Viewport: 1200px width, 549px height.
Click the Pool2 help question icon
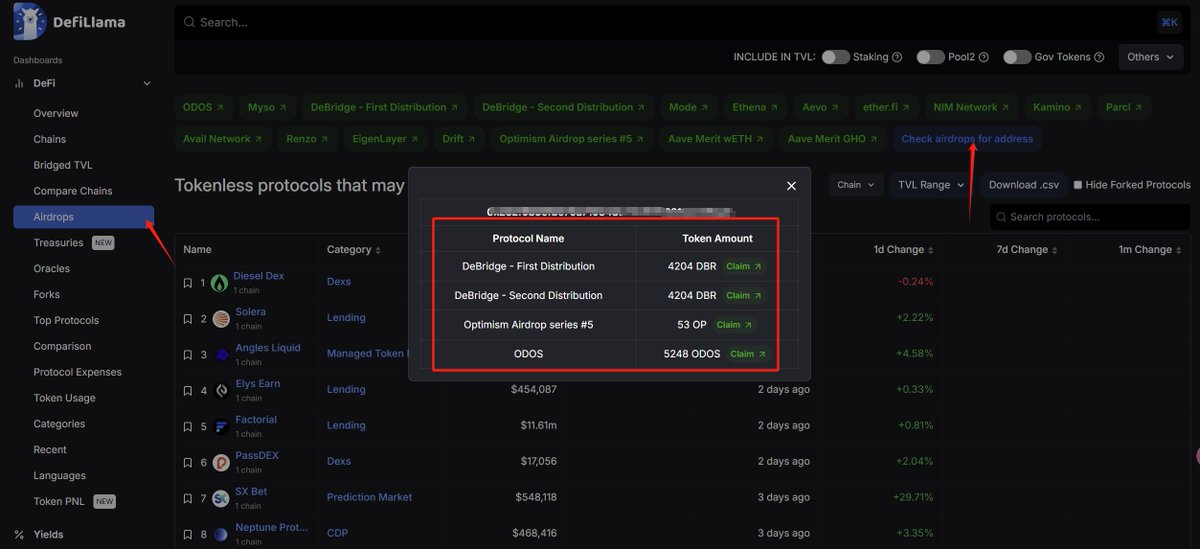pyautogui.click(x=984, y=57)
